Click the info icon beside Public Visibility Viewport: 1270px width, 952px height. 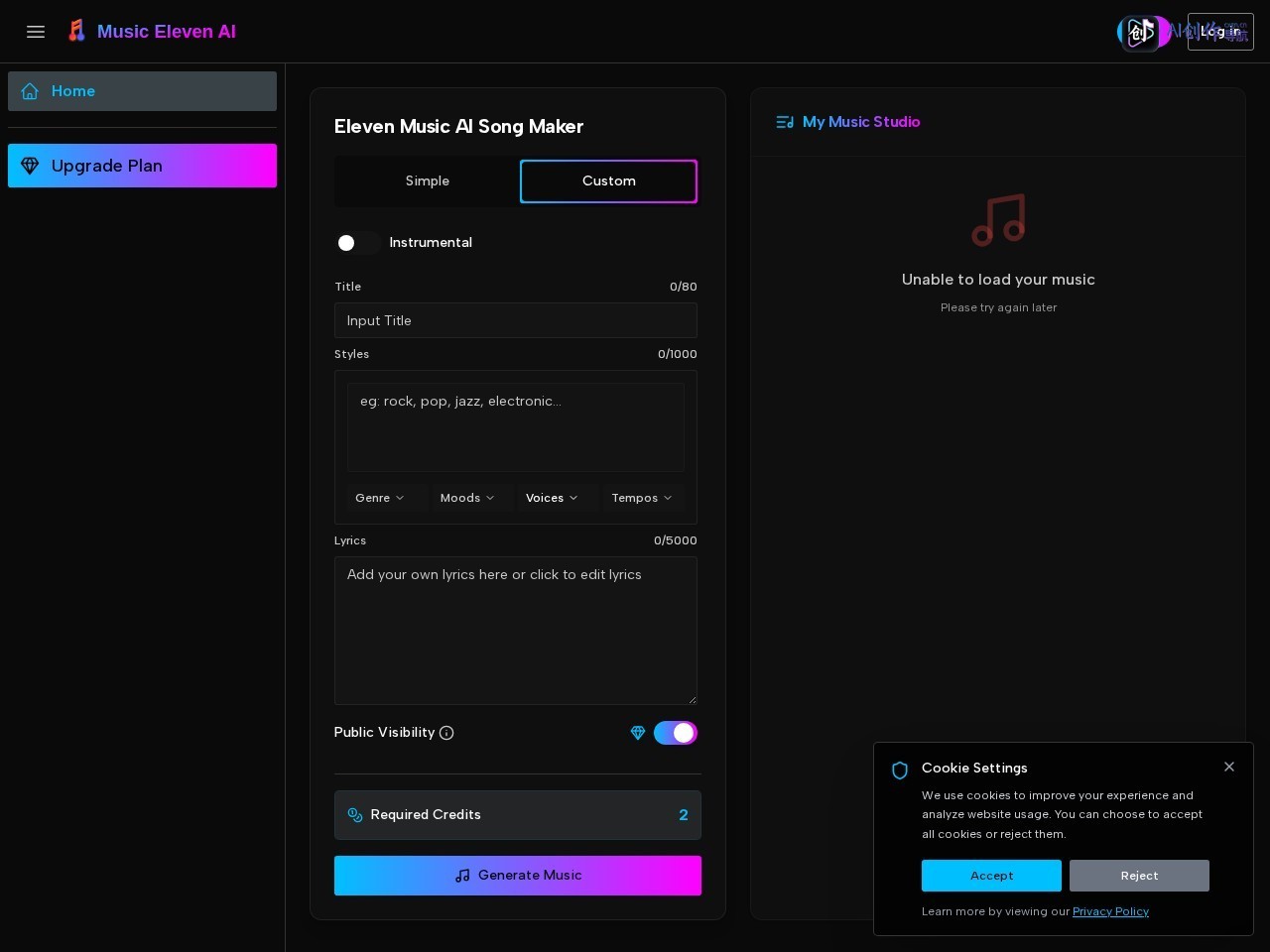(x=446, y=733)
